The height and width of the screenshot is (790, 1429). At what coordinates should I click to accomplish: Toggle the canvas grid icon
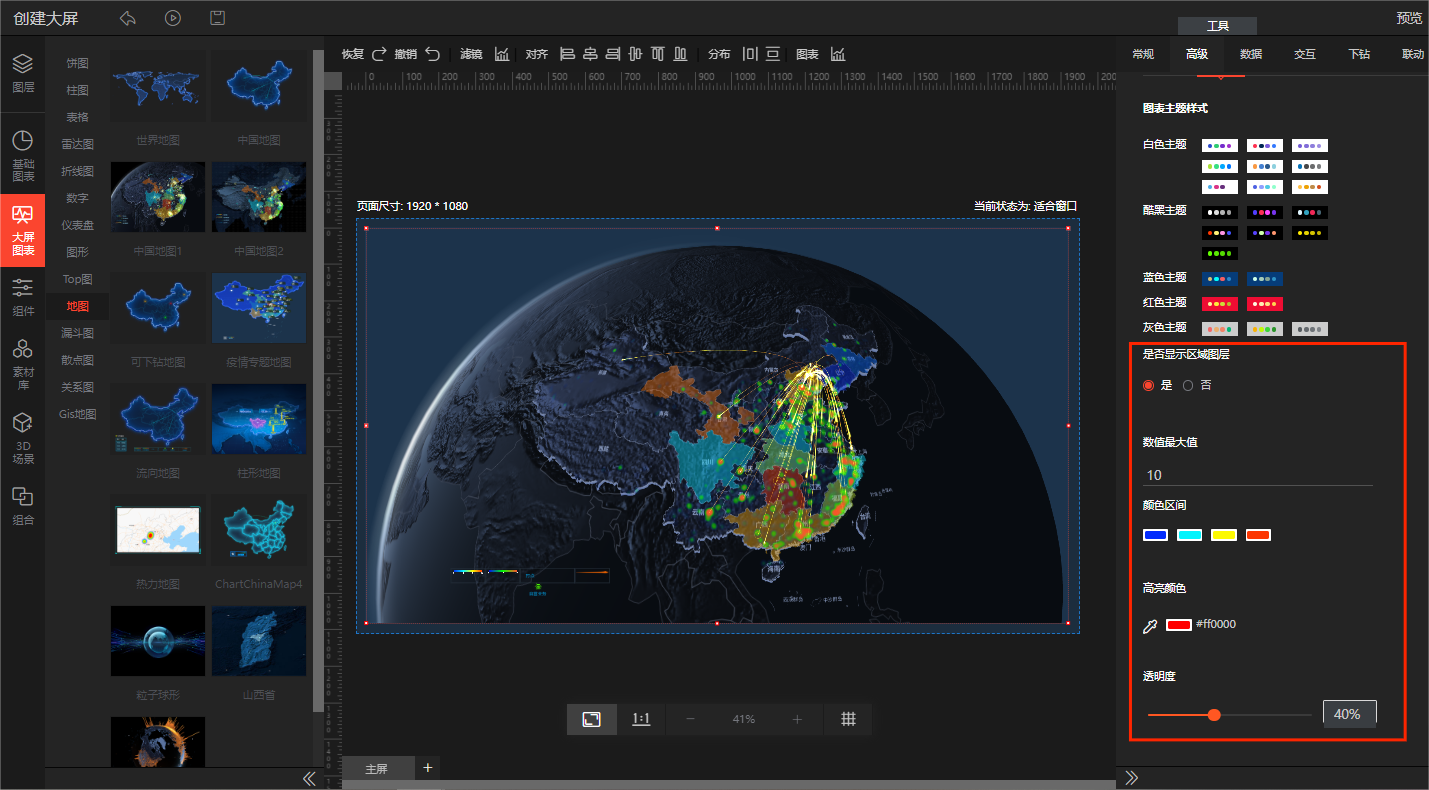pos(848,719)
